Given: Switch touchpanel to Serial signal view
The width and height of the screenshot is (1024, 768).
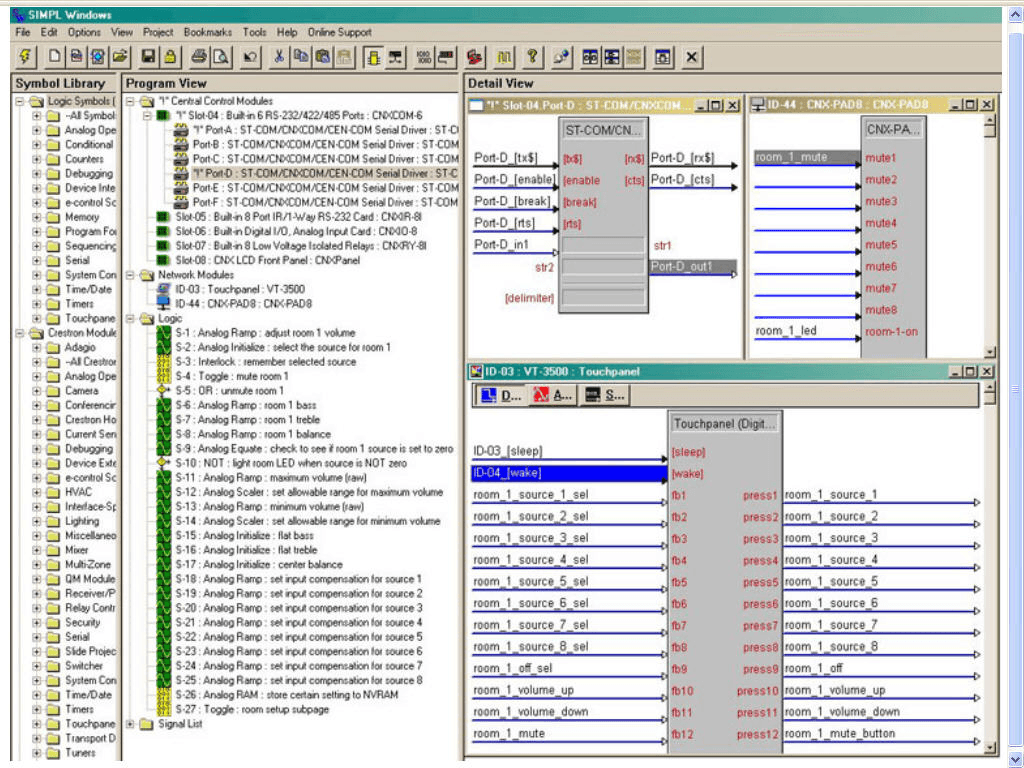Looking at the screenshot, I should 605,395.
